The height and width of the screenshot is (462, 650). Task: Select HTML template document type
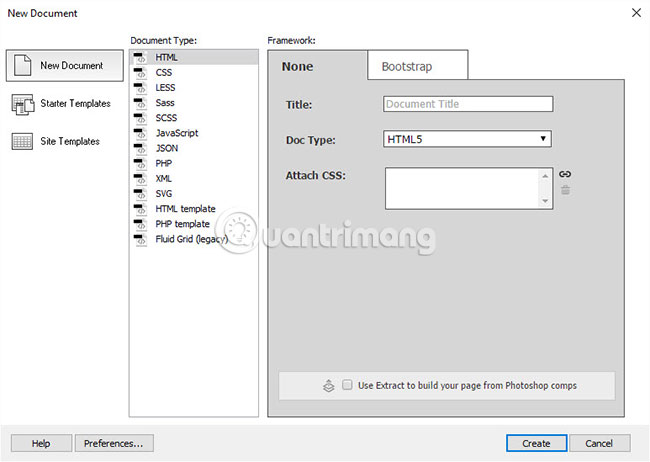click(x=194, y=209)
